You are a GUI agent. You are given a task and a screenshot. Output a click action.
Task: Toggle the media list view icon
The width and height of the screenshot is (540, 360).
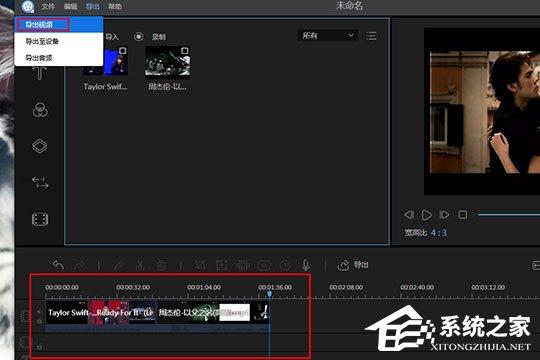point(371,36)
